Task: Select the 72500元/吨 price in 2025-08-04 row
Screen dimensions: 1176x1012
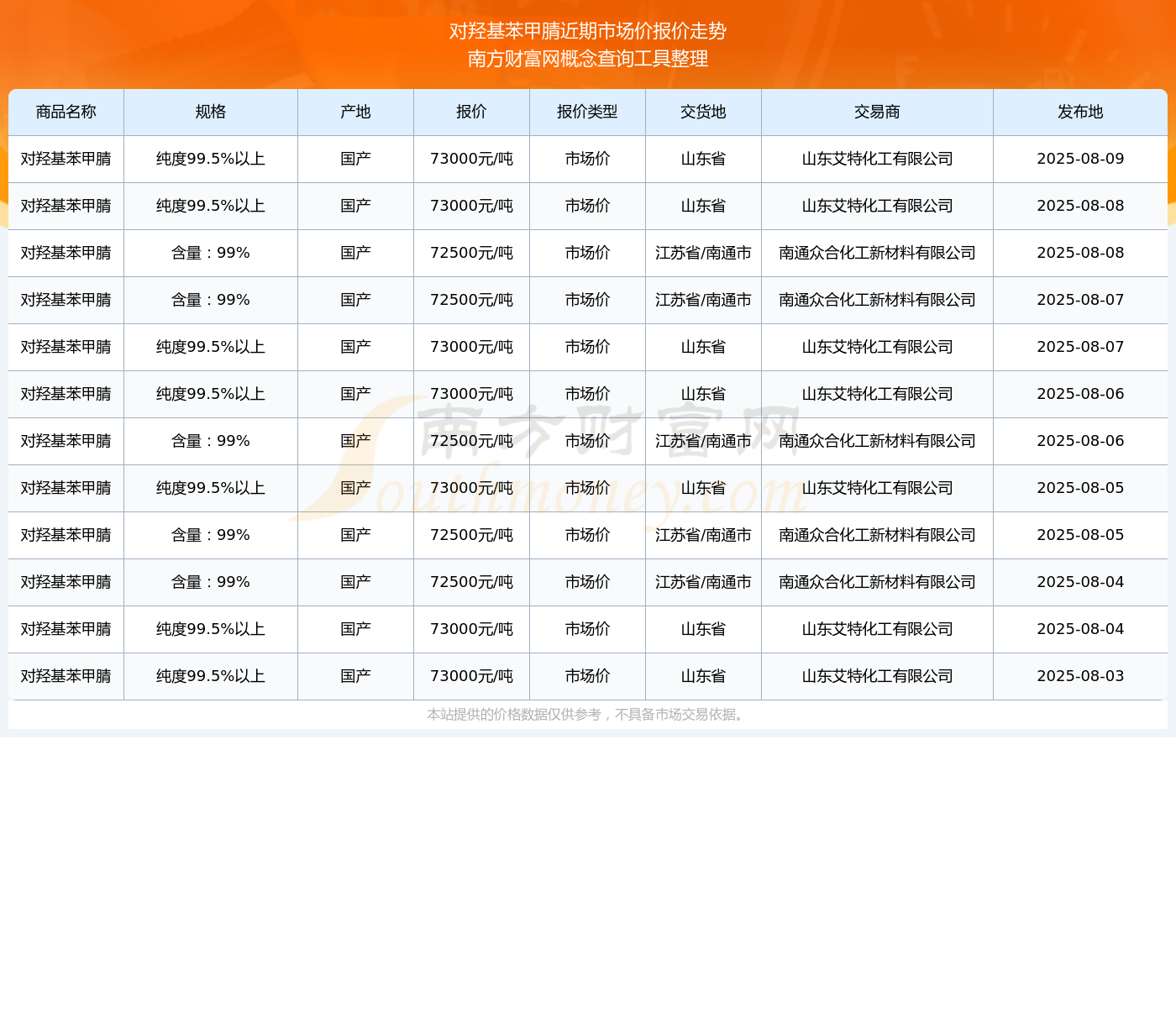Action: pos(472,582)
